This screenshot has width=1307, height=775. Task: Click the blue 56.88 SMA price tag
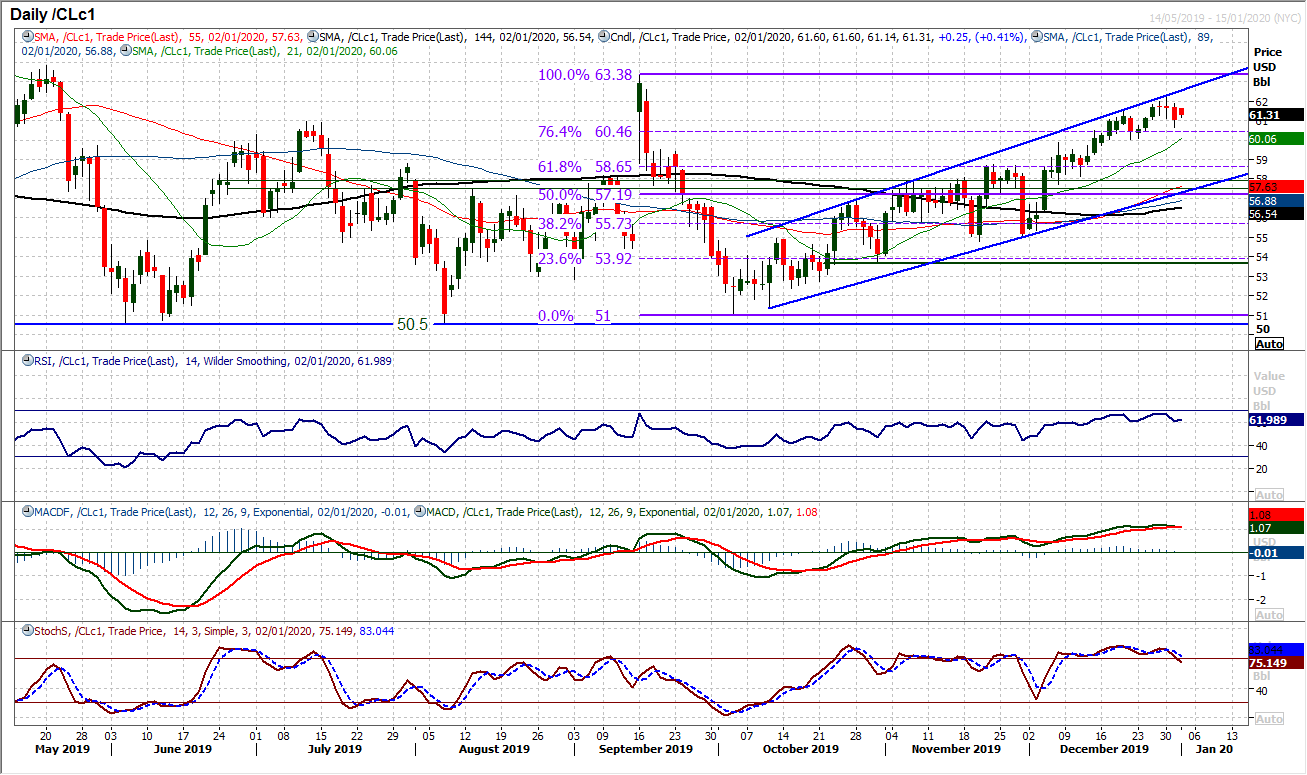[1277, 201]
